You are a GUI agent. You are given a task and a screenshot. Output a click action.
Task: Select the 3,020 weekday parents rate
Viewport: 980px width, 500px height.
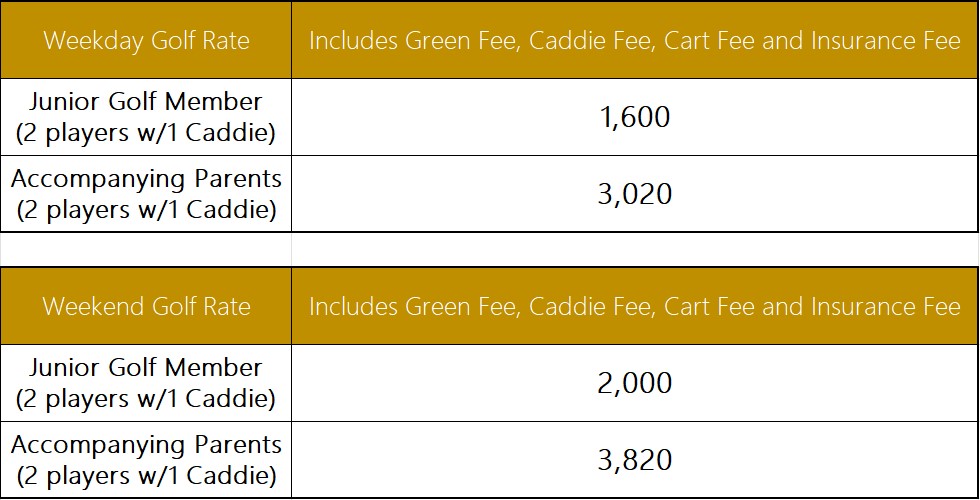634,194
